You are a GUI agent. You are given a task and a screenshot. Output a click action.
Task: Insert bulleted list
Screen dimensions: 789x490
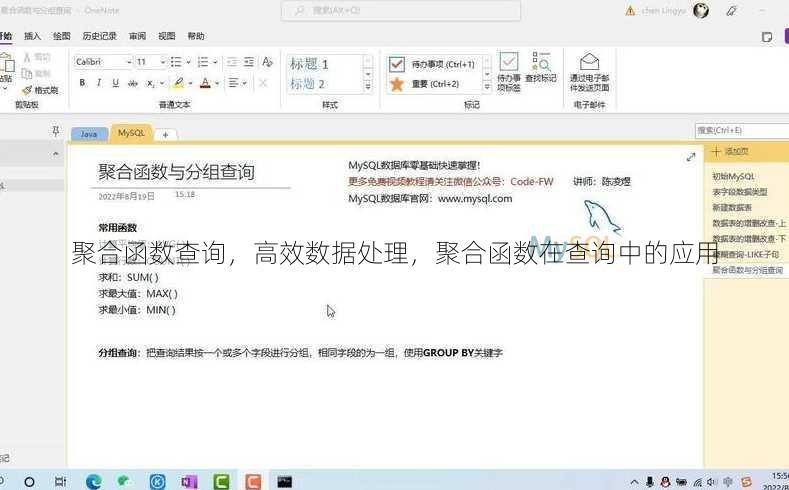(x=176, y=62)
